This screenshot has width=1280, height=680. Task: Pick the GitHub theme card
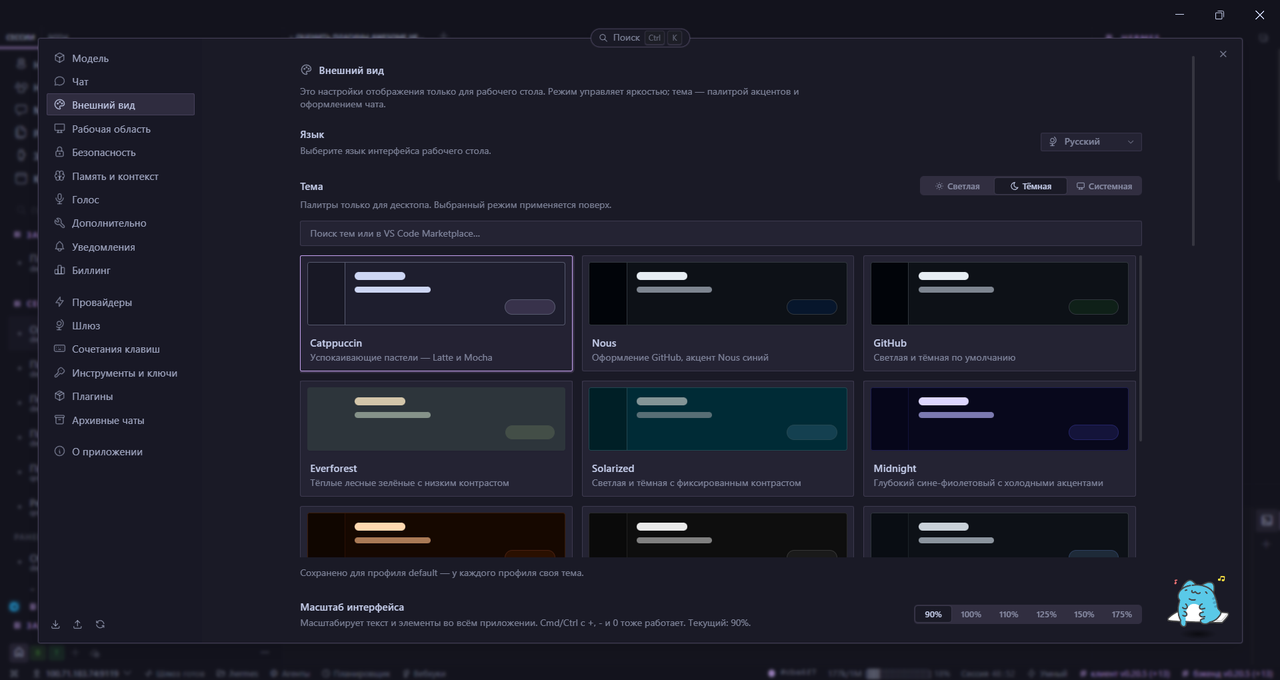pos(999,313)
